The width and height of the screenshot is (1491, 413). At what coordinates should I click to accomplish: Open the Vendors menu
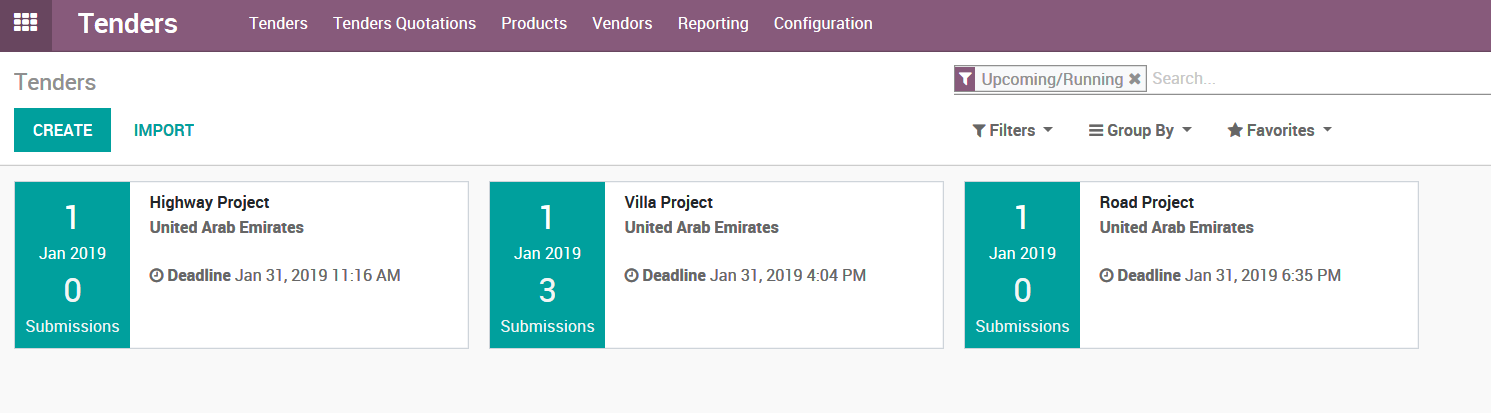(x=622, y=24)
